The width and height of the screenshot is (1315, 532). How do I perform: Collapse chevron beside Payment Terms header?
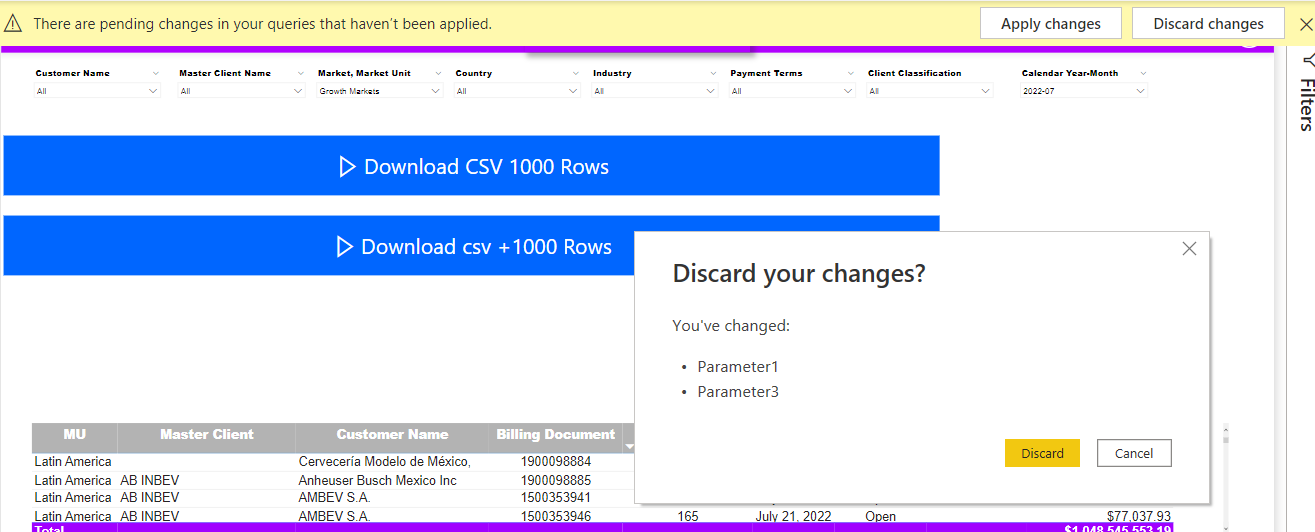coord(851,73)
